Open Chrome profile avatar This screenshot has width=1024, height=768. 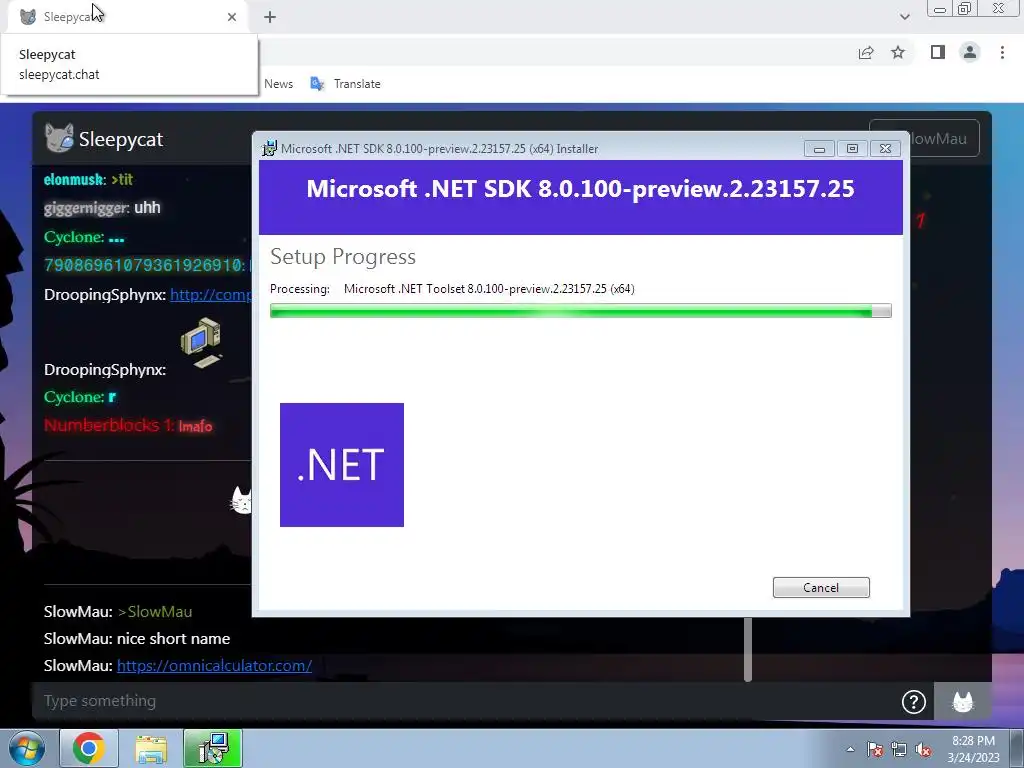pos(970,52)
